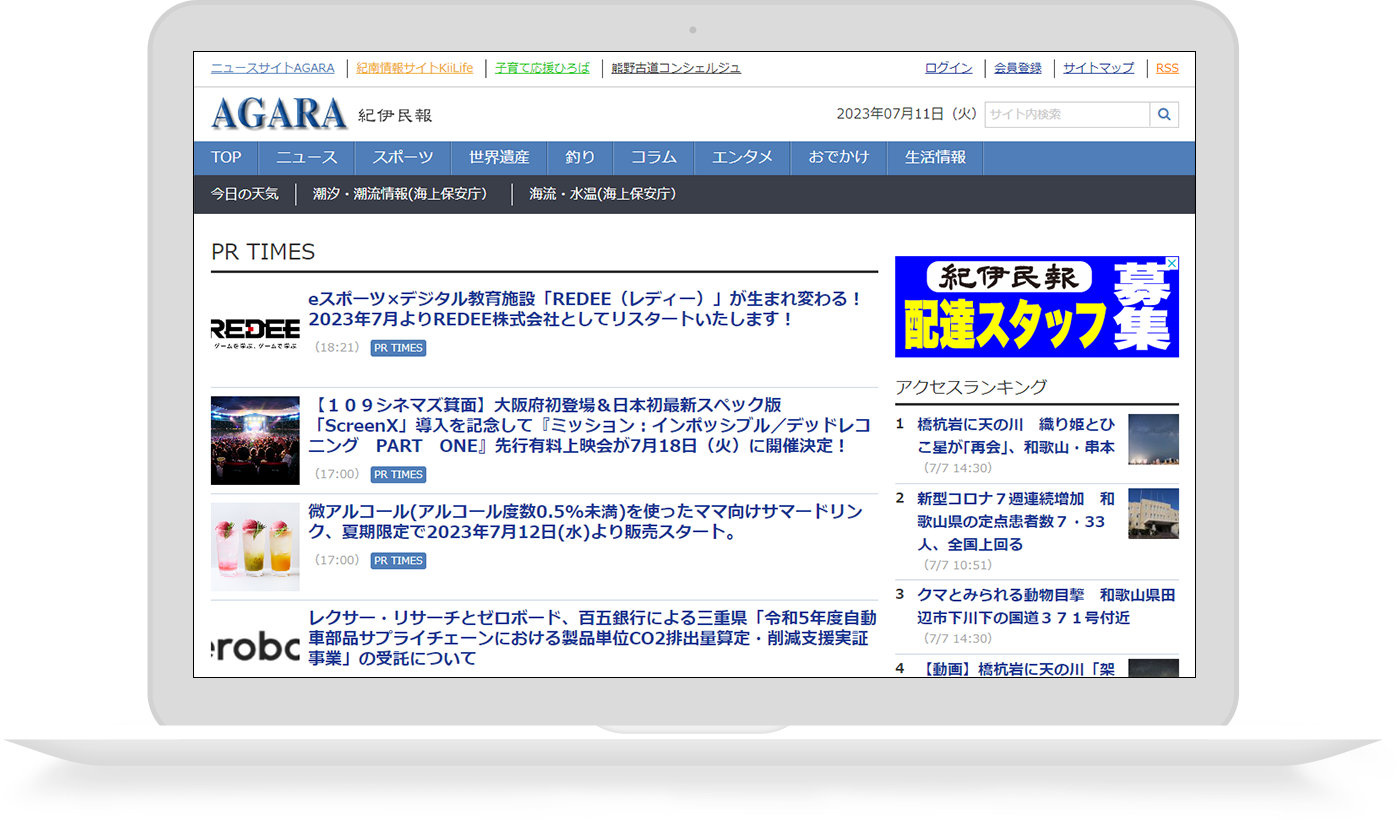This screenshot has width=1398, height=820.
Task: Open ranking article 新型コロナ7週連続増加
Action: pyautogui.click(x=1016, y=521)
